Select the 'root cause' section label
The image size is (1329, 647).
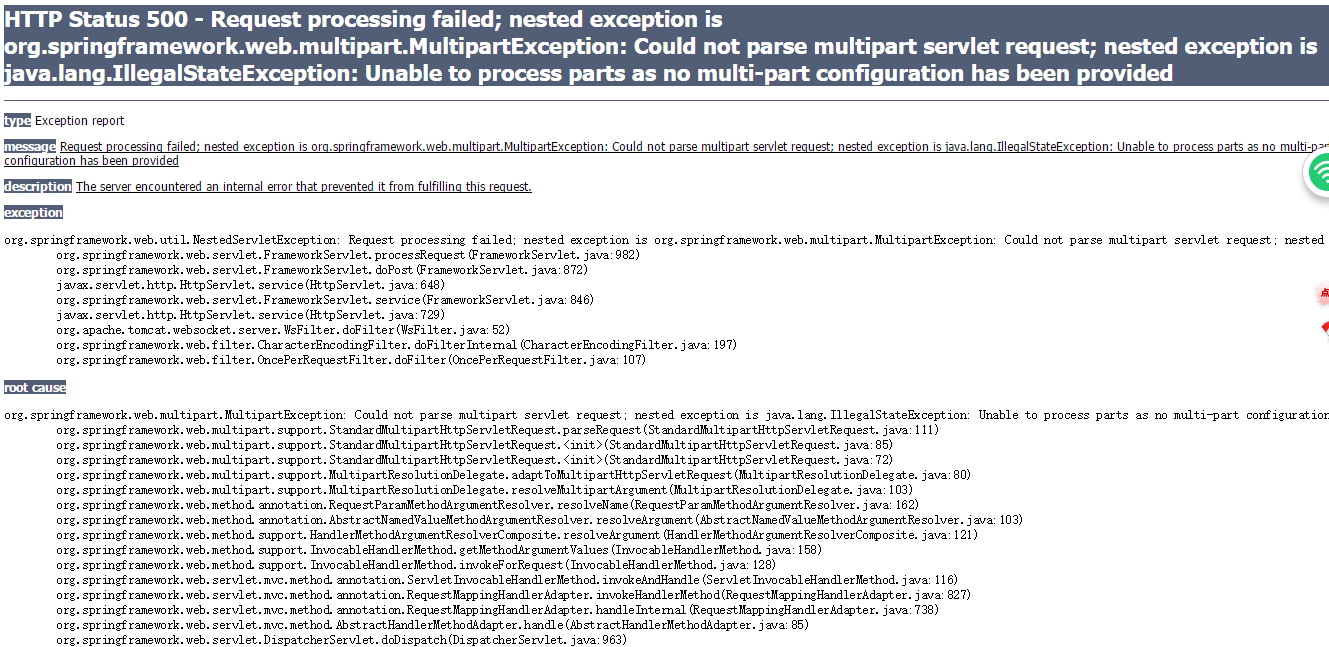tap(35, 388)
